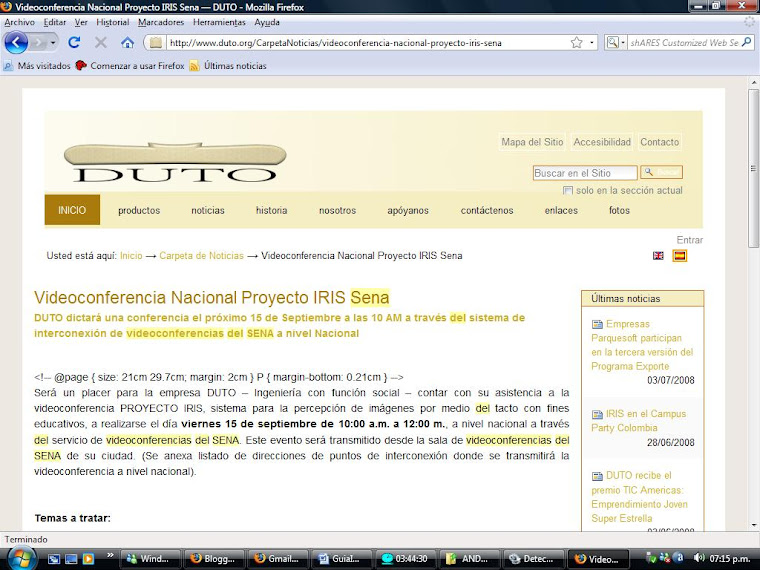
Task: Go to the Firefox home page icon
Action: coord(127,43)
